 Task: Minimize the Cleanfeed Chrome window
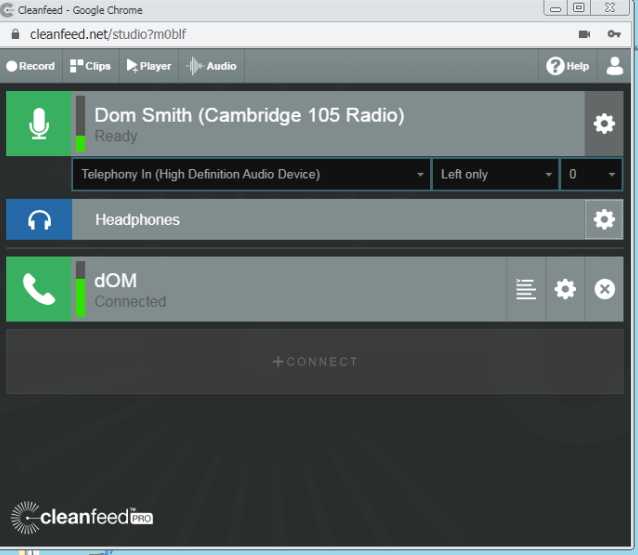555,8
